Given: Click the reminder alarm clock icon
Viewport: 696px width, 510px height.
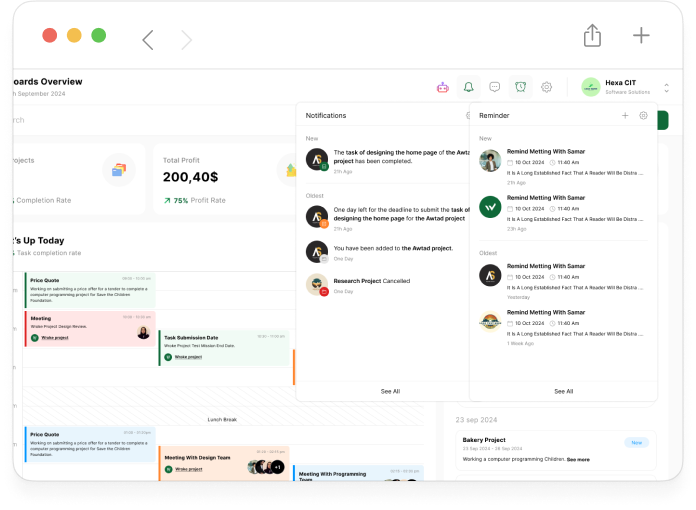Looking at the screenshot, I should [520, 87].
